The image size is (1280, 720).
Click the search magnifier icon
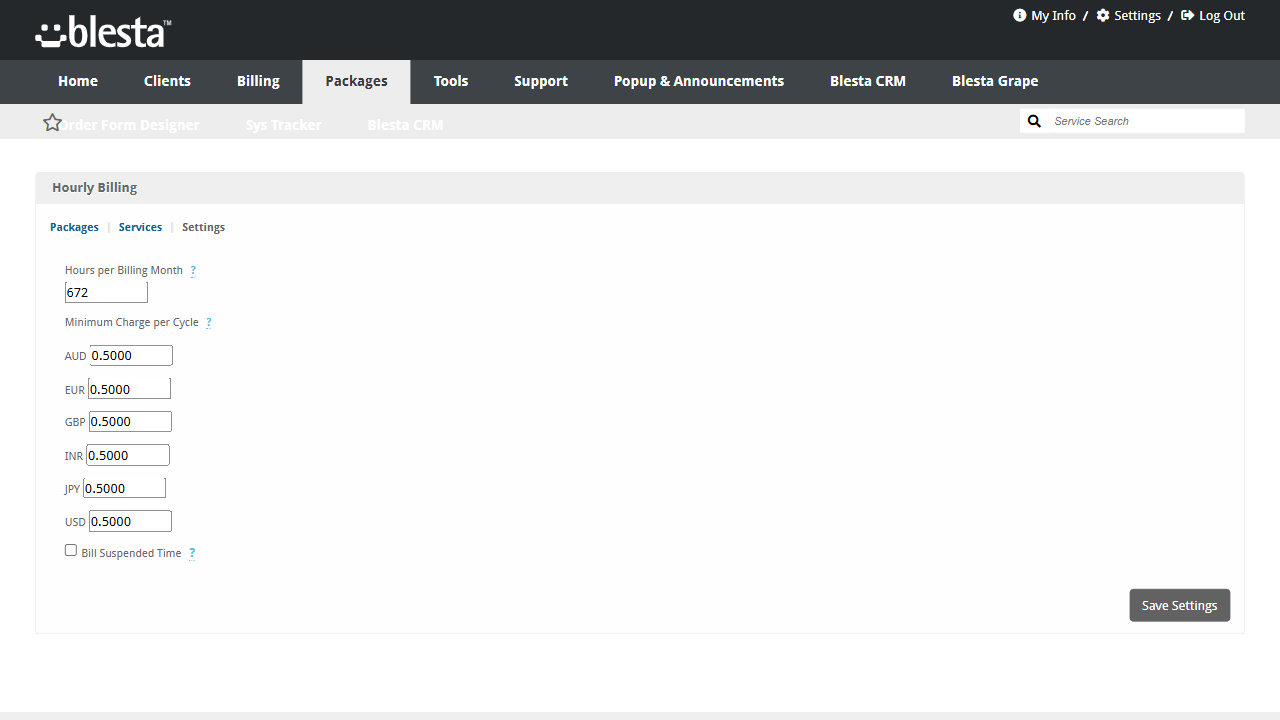(1035, 121)
